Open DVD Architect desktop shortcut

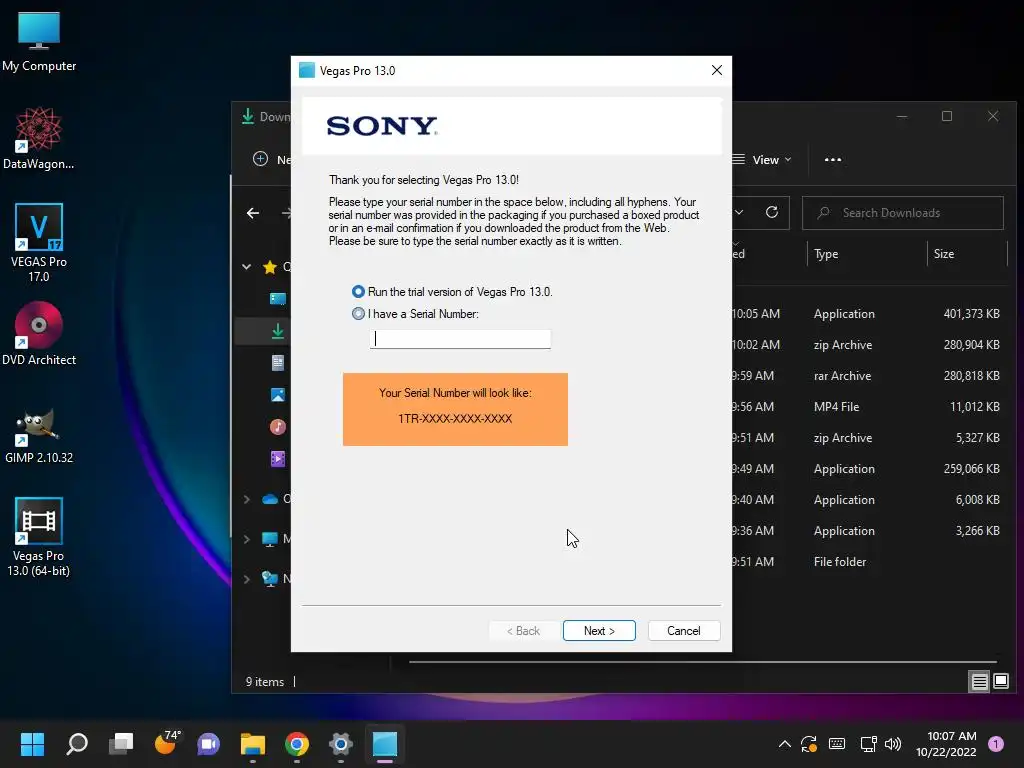[39, 334]
